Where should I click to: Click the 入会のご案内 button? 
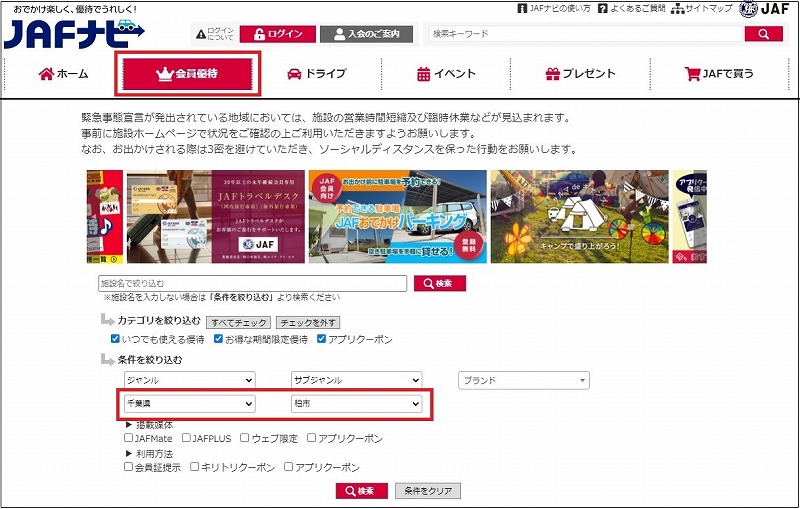(x=367, y=34)
